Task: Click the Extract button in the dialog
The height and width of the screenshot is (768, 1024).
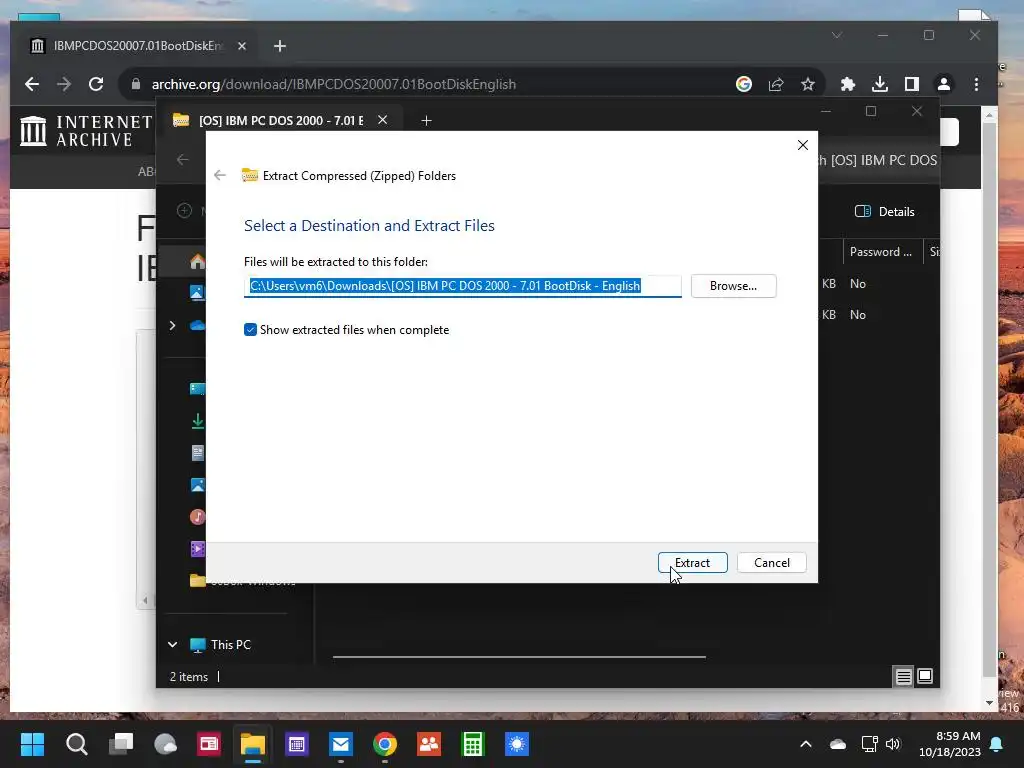Action: pyautogui.click(x=692, y=562)
